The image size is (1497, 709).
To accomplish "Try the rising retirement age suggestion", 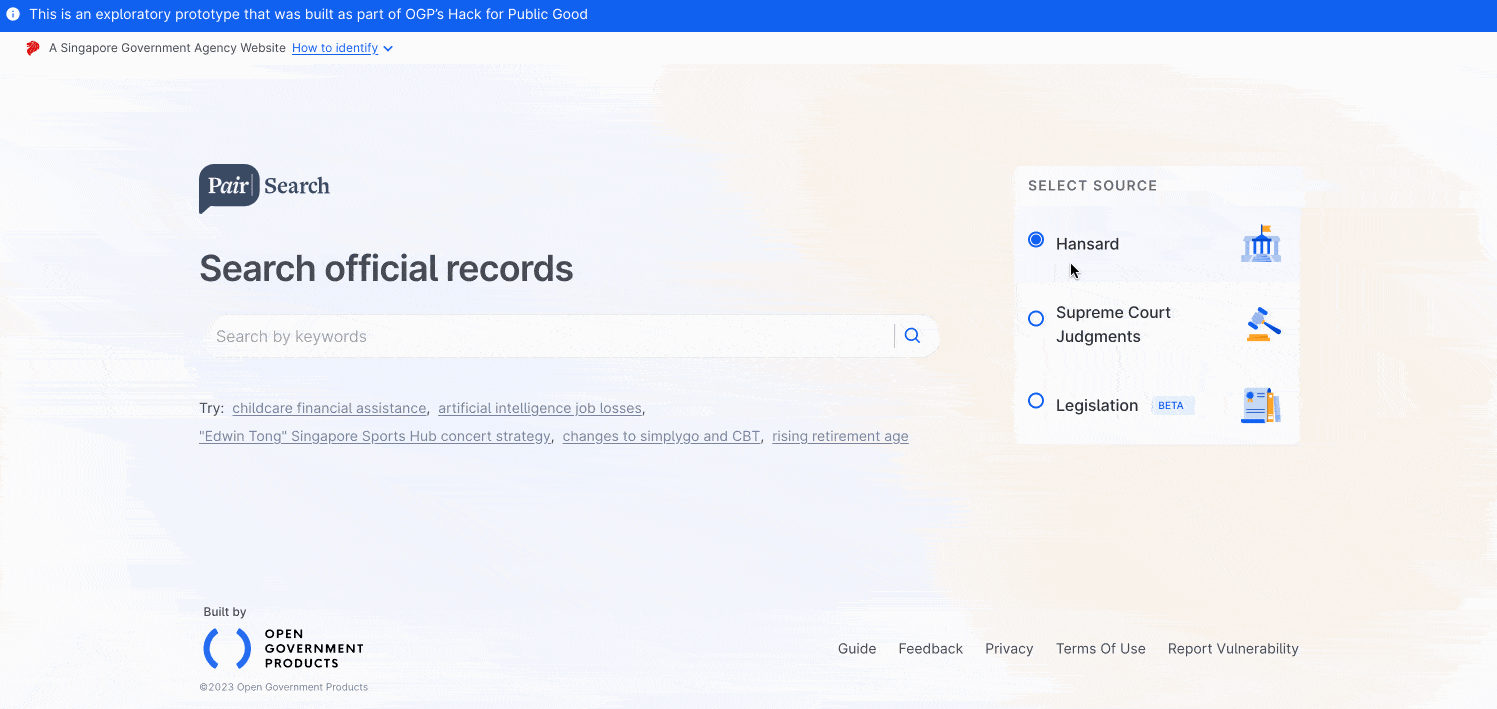I will tap(840, 436).
